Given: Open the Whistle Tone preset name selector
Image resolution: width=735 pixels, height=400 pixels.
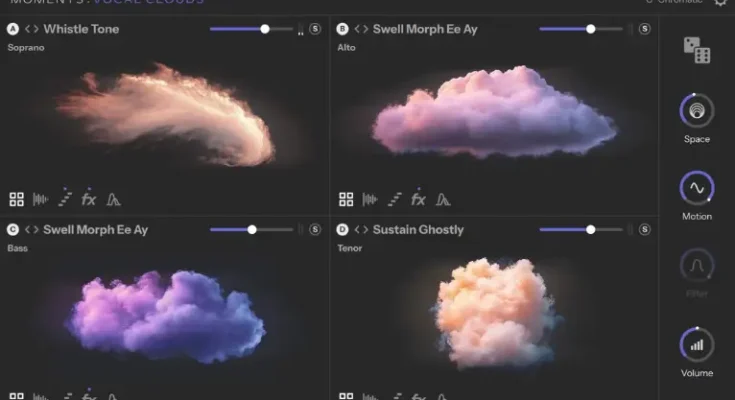Looking at the screenshot, I should (x=81, y=29).
